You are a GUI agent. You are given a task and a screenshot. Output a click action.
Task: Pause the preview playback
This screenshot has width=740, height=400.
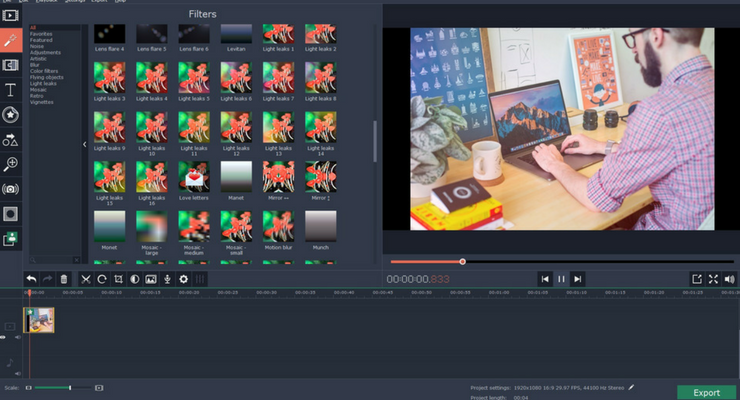pyautogui.click(x=561, y=279)
